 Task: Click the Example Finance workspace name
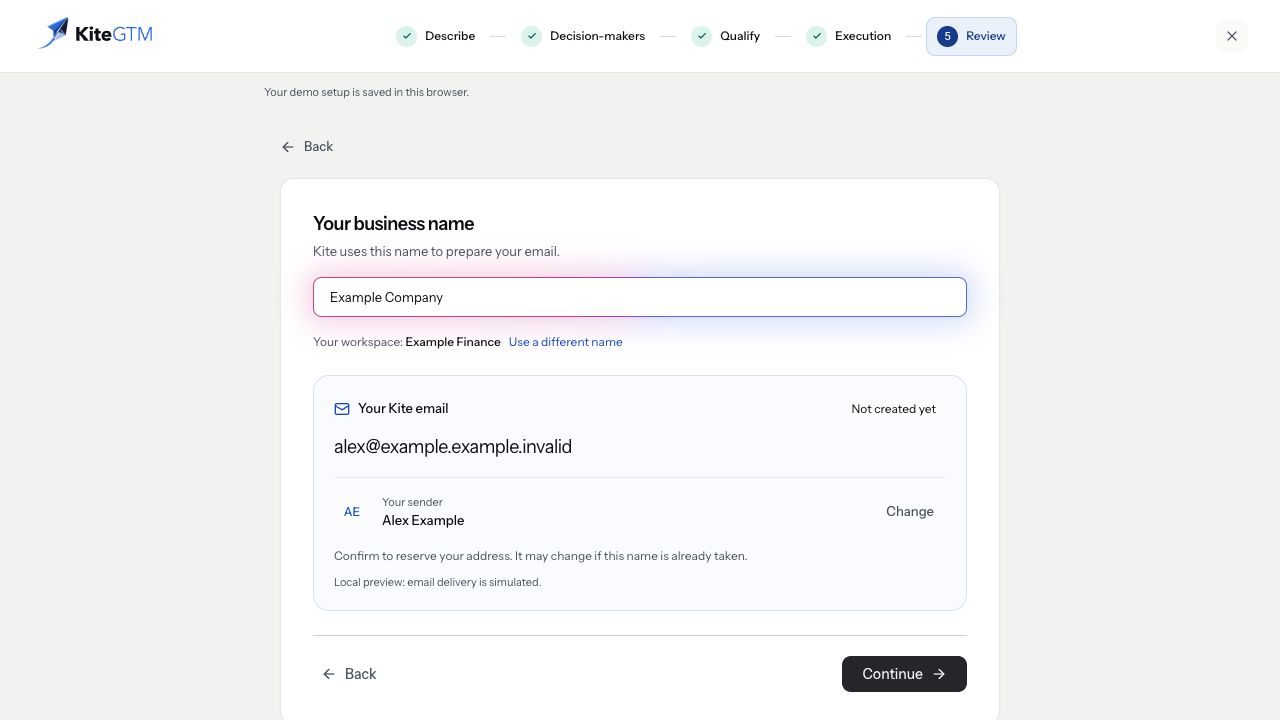453,342
